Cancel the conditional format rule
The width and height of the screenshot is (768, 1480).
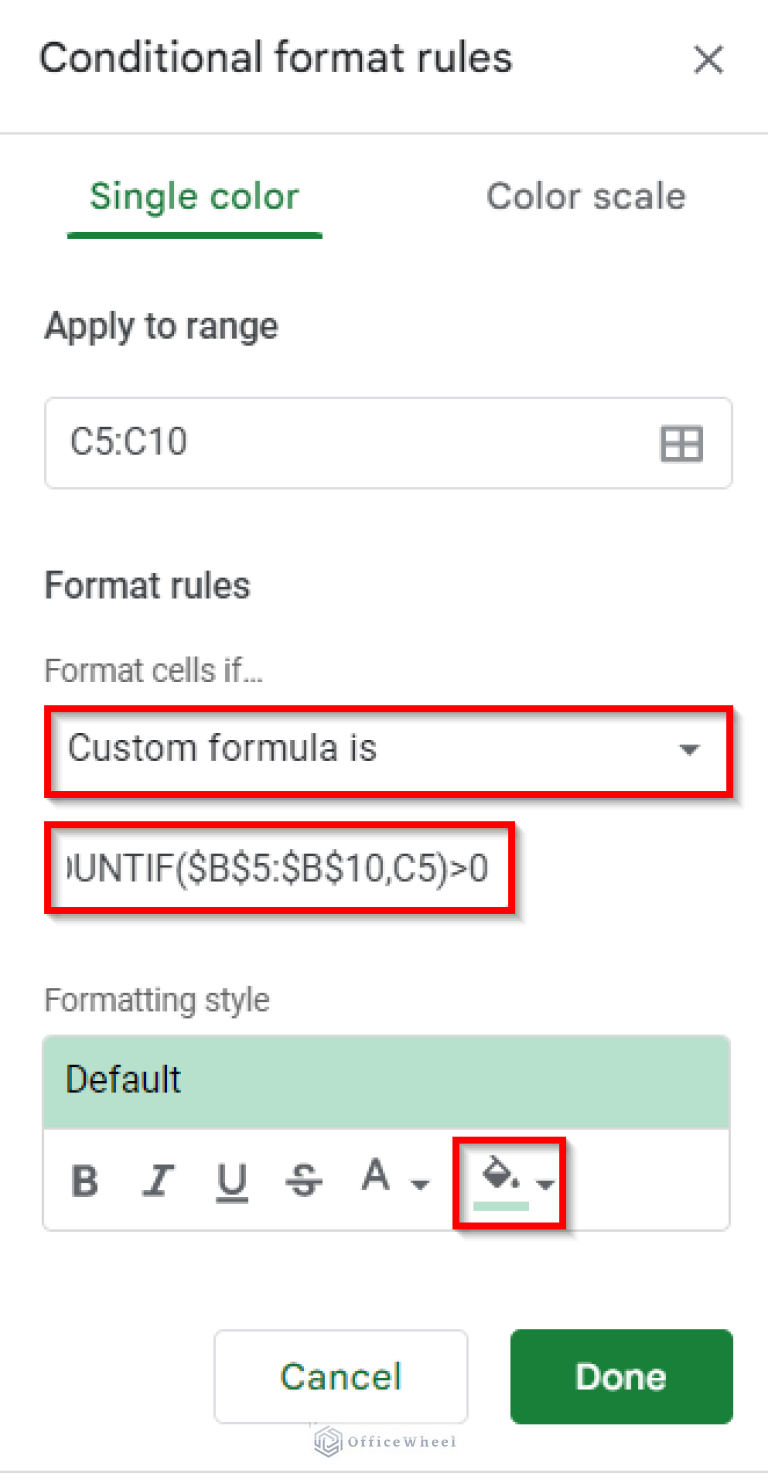click(340, 1376)
